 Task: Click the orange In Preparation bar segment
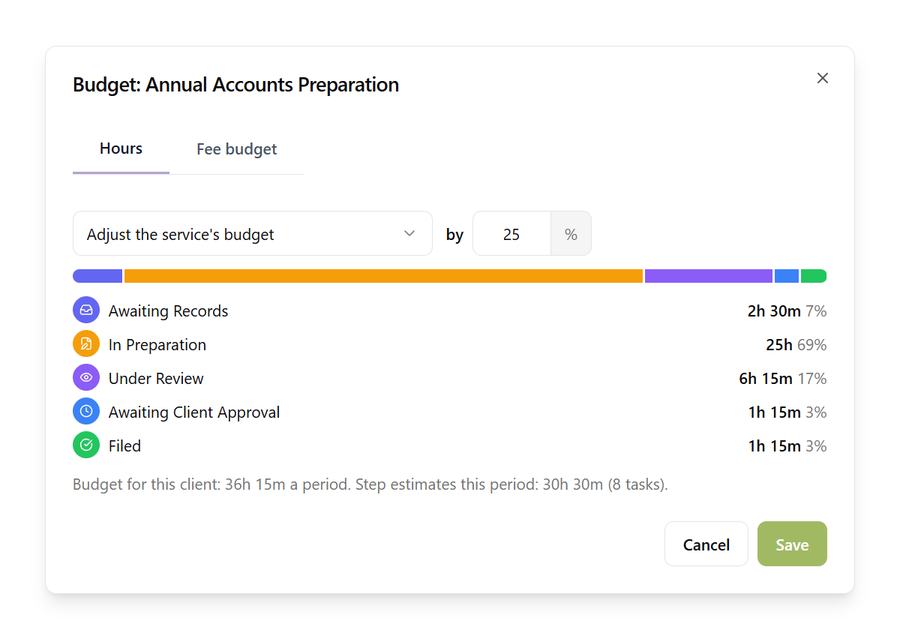coord(383,276)
